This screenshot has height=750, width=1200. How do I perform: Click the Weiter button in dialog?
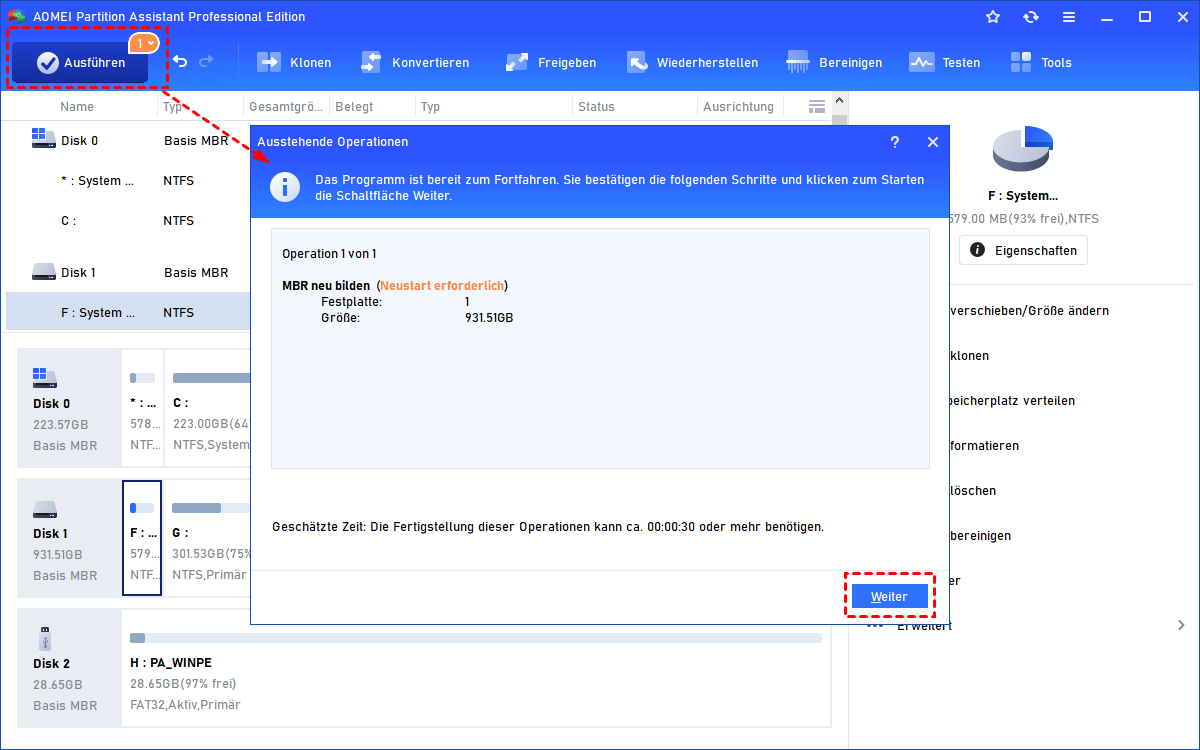pos(889,596)
